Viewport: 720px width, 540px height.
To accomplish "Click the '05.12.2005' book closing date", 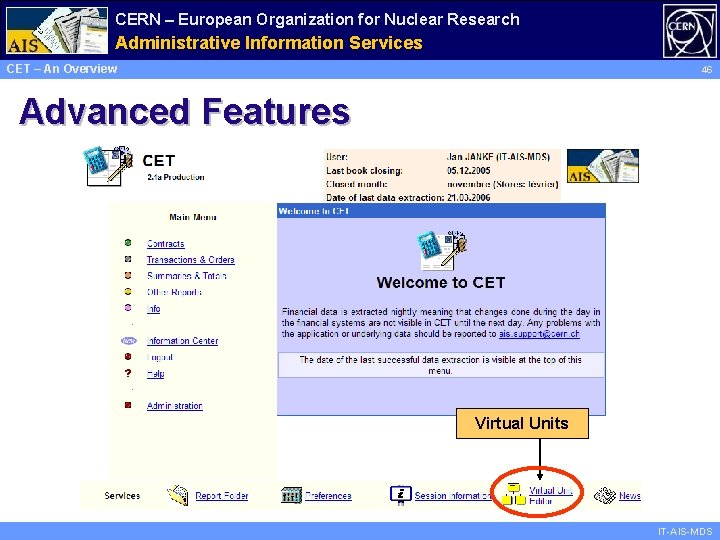I will [x=468, y=171].
